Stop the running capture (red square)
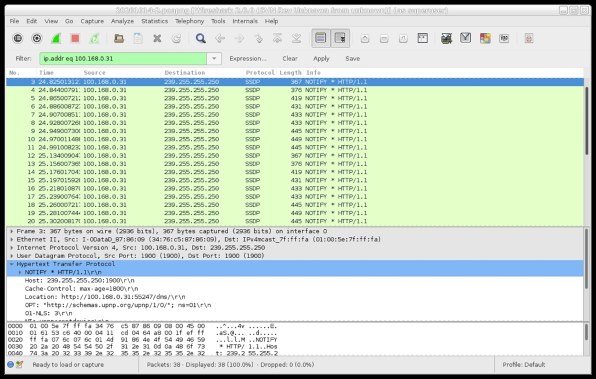This screenshot has width=596, height=379. pos(75,38)
